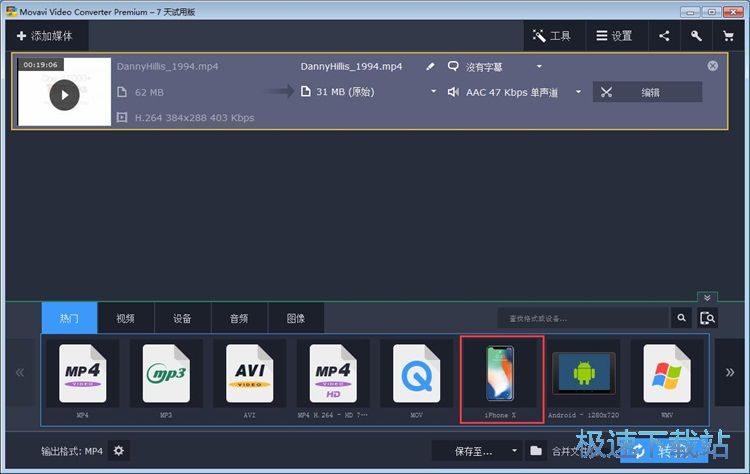Collapse the format panel with double chevron
Viewport: 750px width, 474px height.
click(707, 297)
